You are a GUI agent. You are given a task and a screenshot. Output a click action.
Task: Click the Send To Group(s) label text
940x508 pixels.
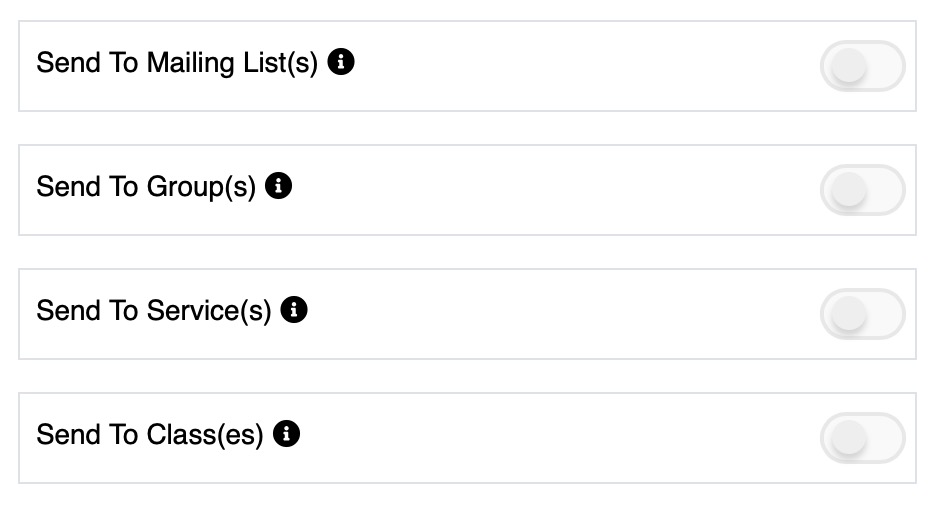coord(146,187)
